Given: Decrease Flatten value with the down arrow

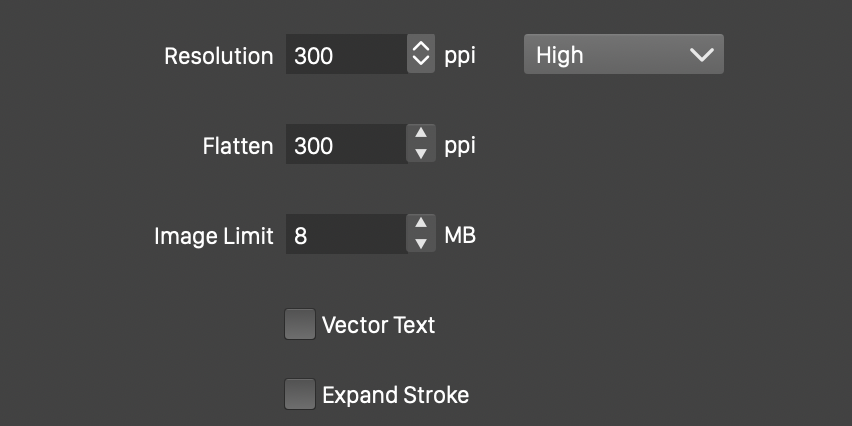Looking at the screenshot, I should [x=421, y=154].
